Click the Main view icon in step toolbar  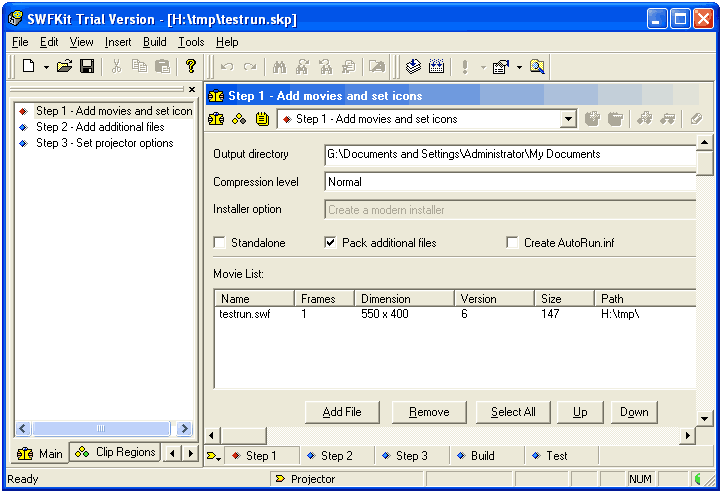pyautogui.click(x=216, y=119)
